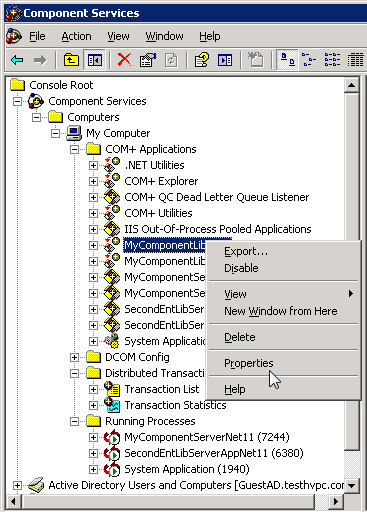Click the Active Directory Users and Computers icon
367x512 pixels.
[x=36, y=485]
